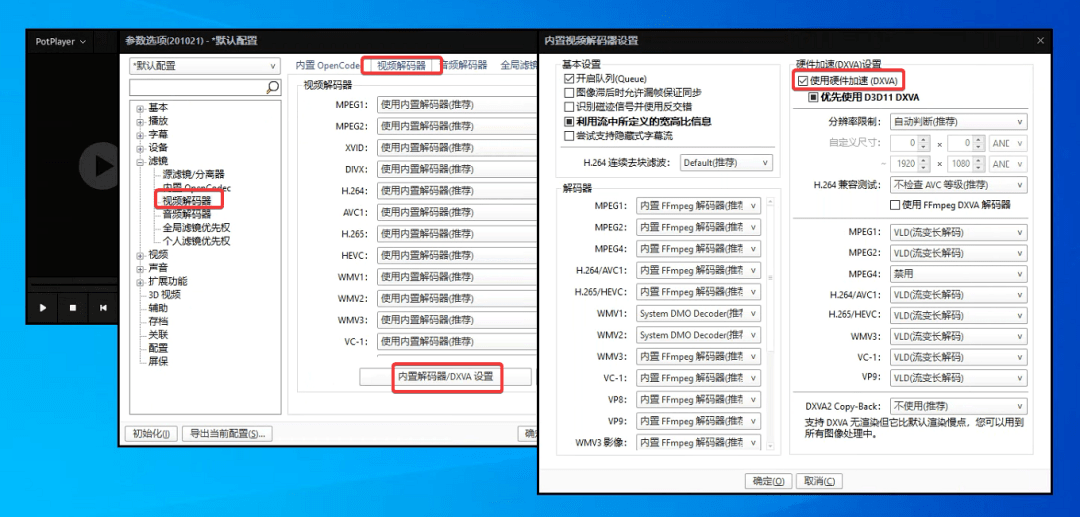The height and width of the screenshot is (517, 1080).
Task: Select 源滤镜/分离器 in the tree
Action: 194,175
